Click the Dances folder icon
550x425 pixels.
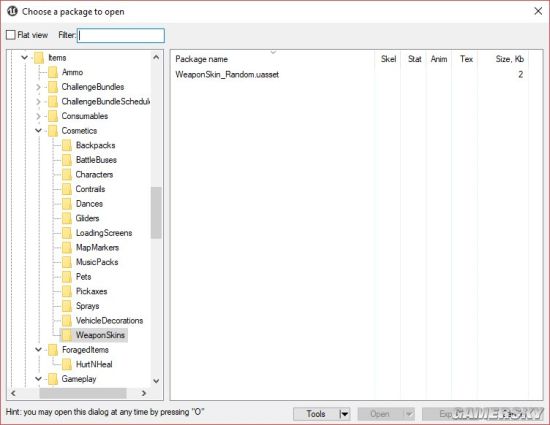tap(67, 203)
